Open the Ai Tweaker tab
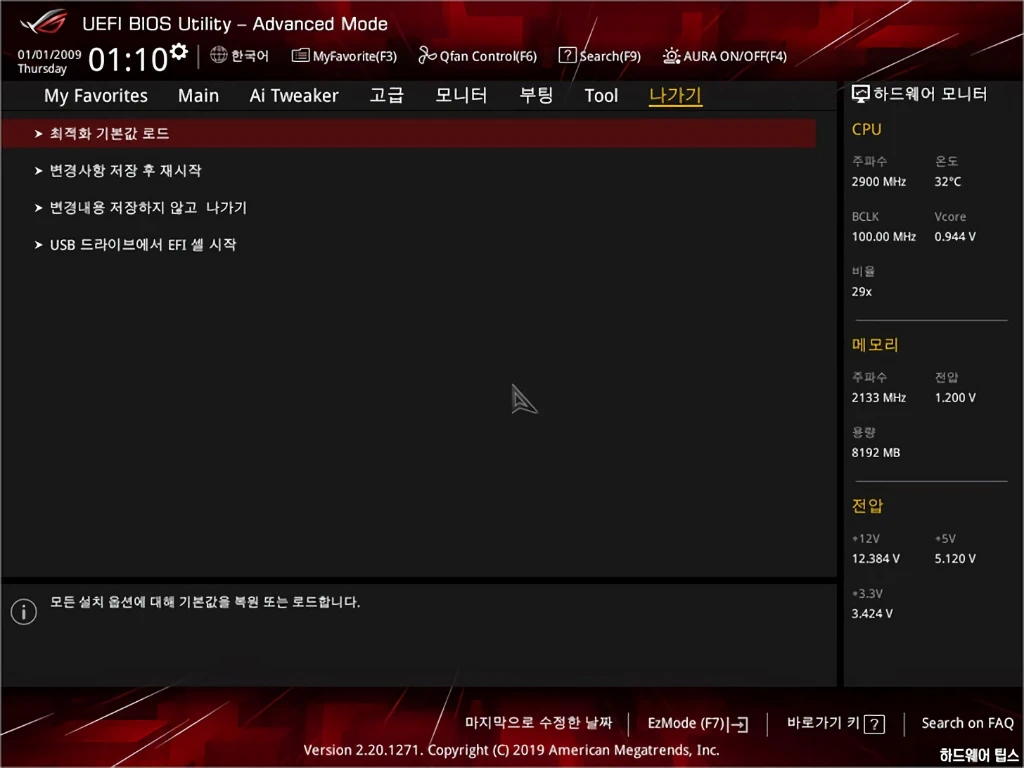1024x768 pixels. click(294, 95)
